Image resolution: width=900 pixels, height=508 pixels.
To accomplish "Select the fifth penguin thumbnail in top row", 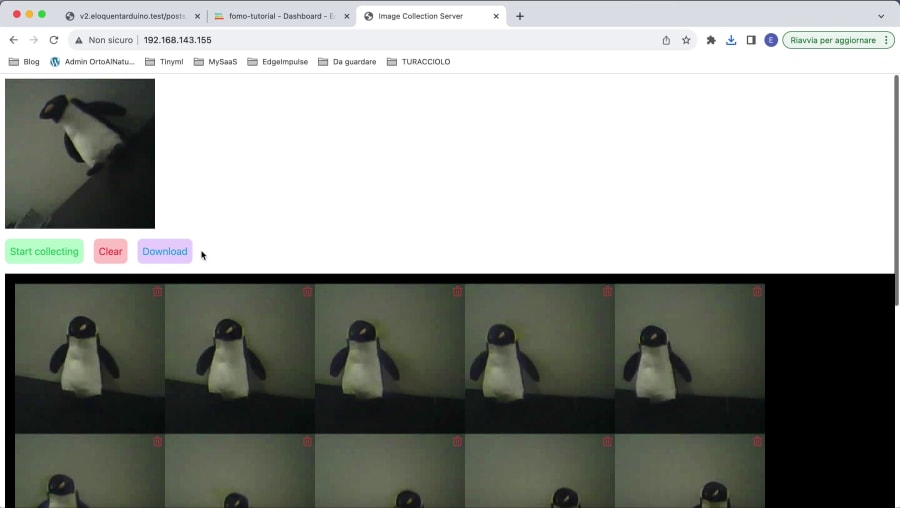I will 690,359.
